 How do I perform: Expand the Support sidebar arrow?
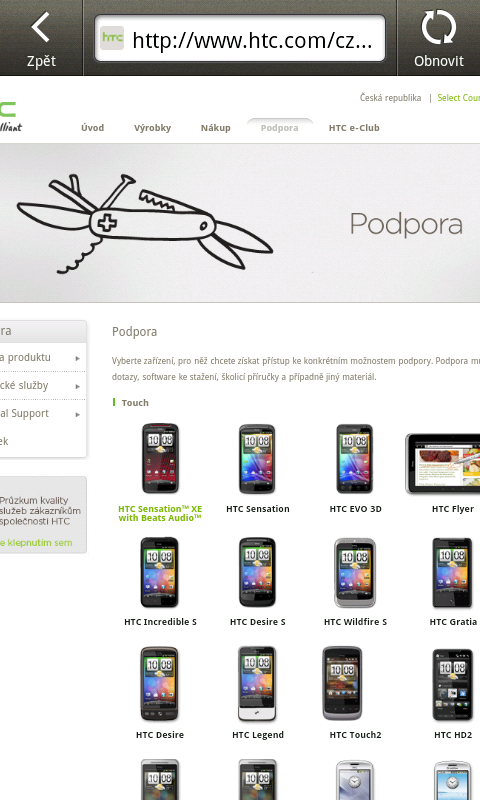coord(78,414)
